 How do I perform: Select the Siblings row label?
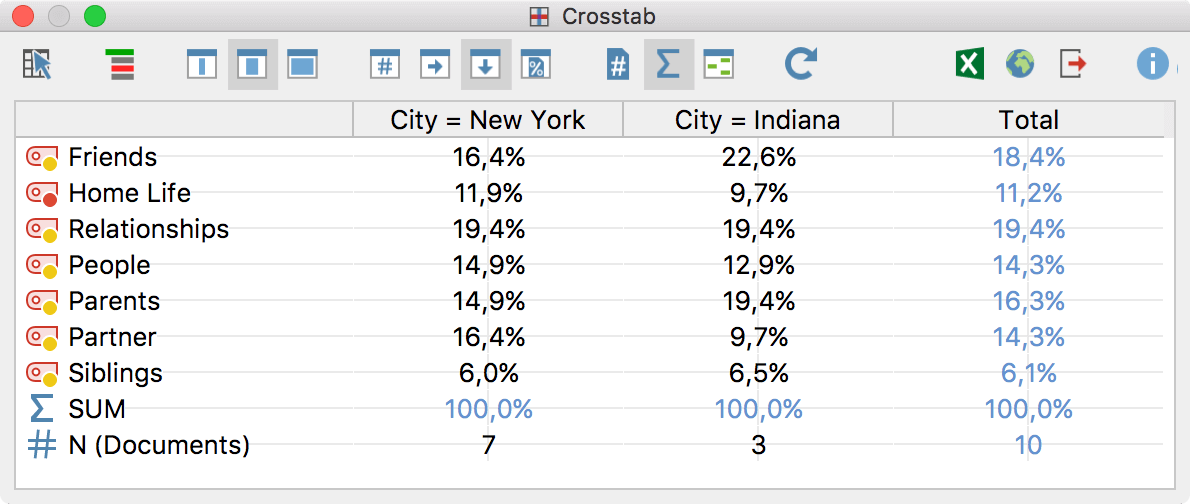point(115,373)
